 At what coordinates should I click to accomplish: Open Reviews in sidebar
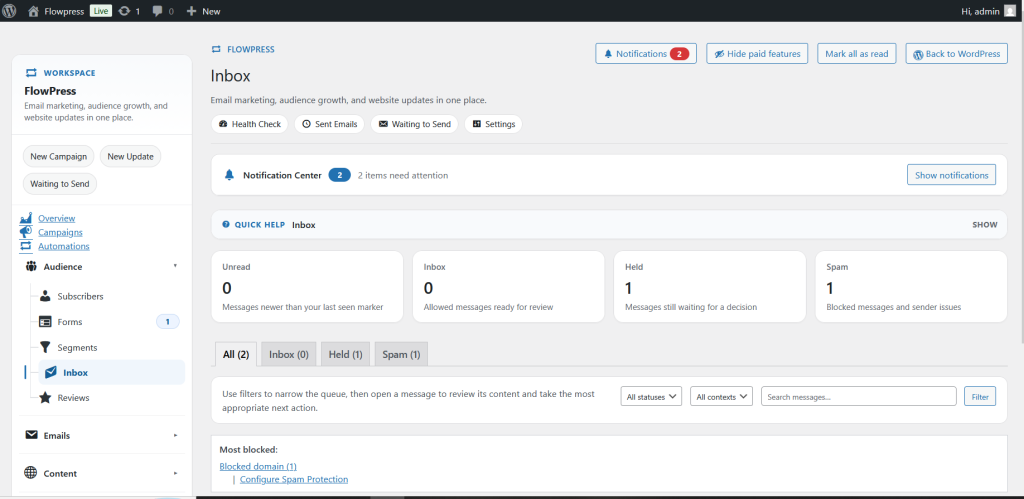(x=73, y=397)
